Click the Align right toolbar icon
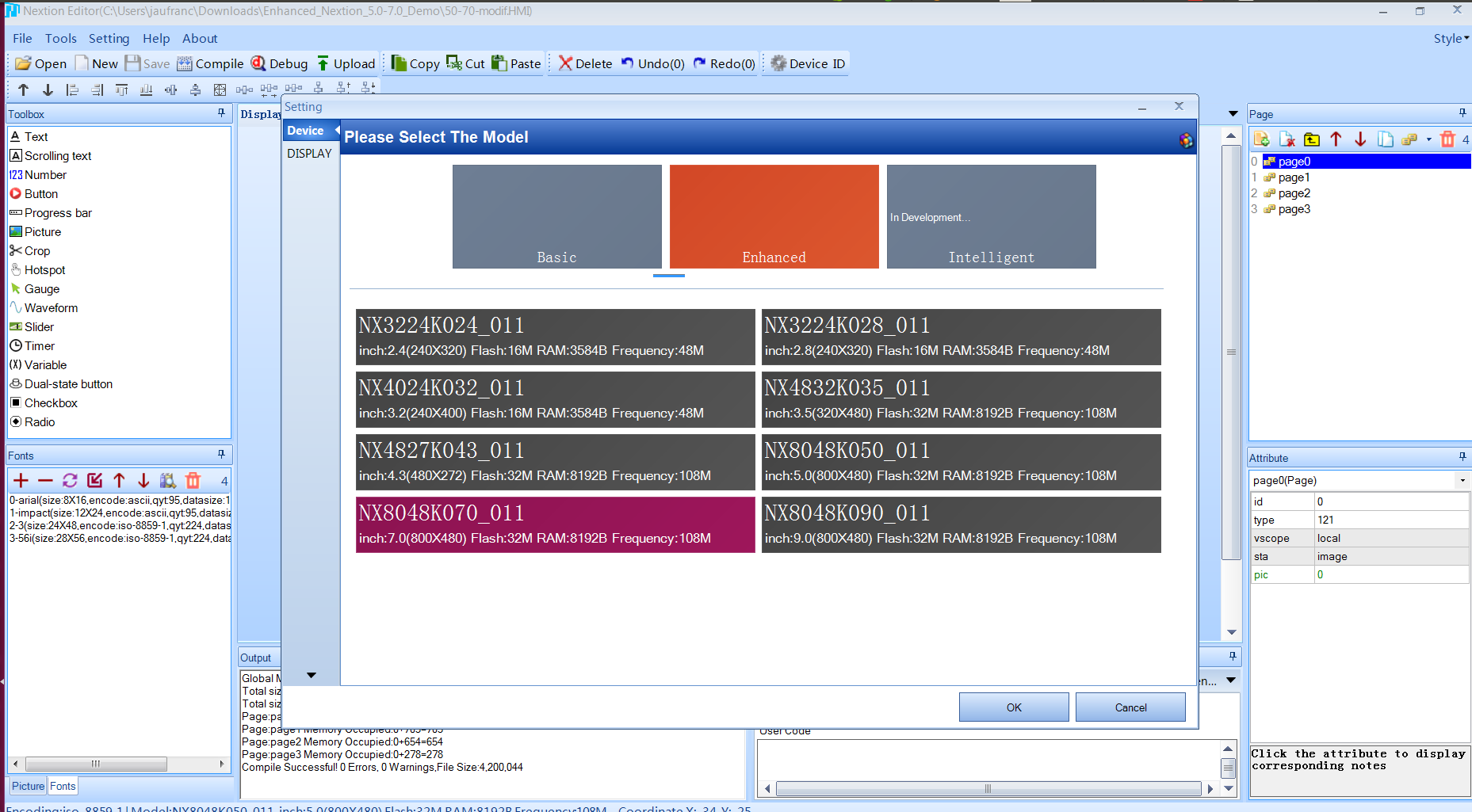The image size is (1472, 812). click(x=97, y=90)
